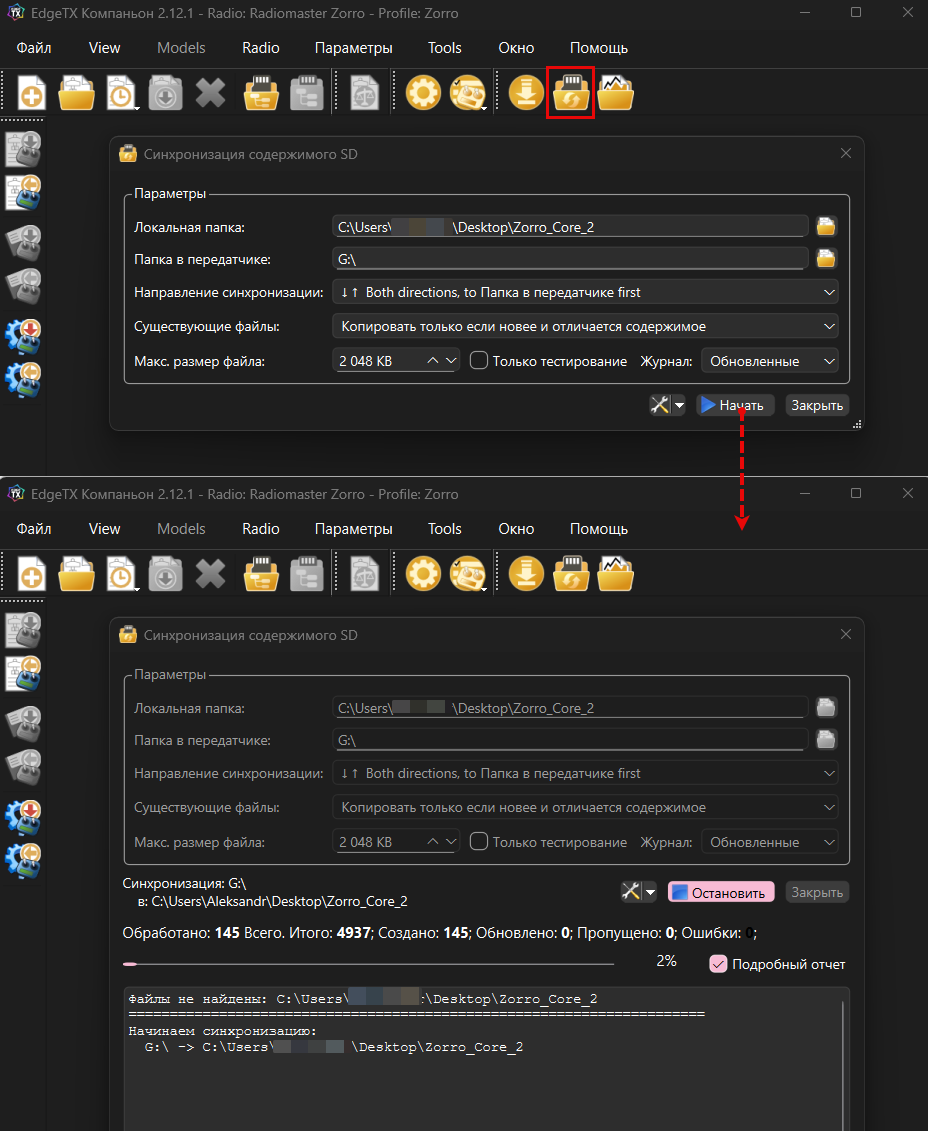Click New document icon in bottom window toolbar

click(x=31, y=573)
